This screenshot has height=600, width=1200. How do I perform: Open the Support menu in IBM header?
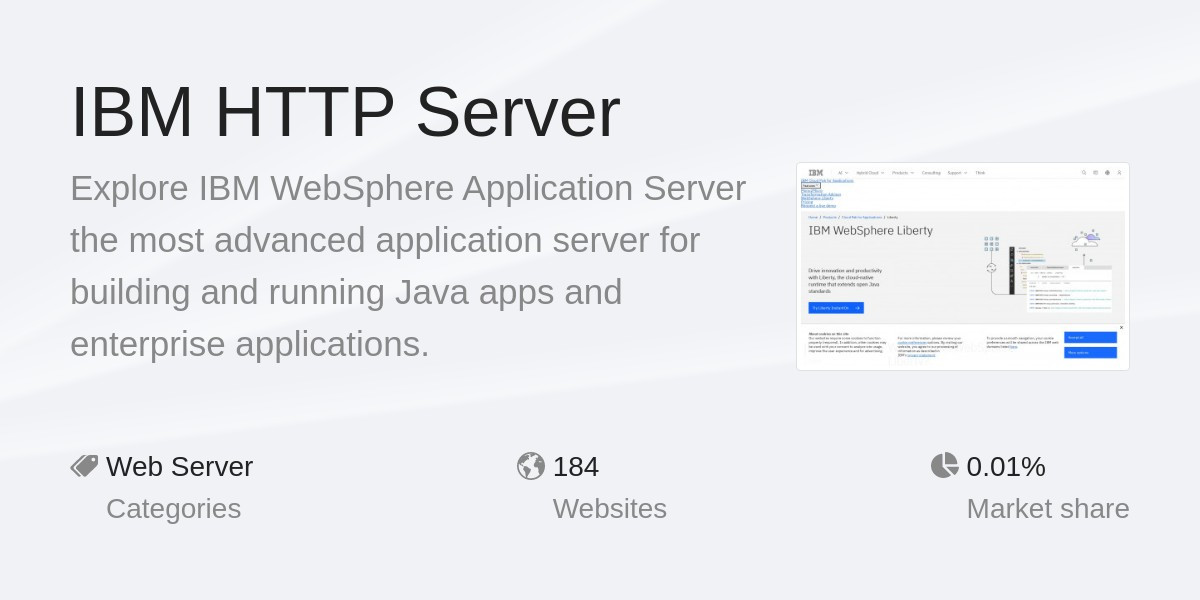click(957, 173)
